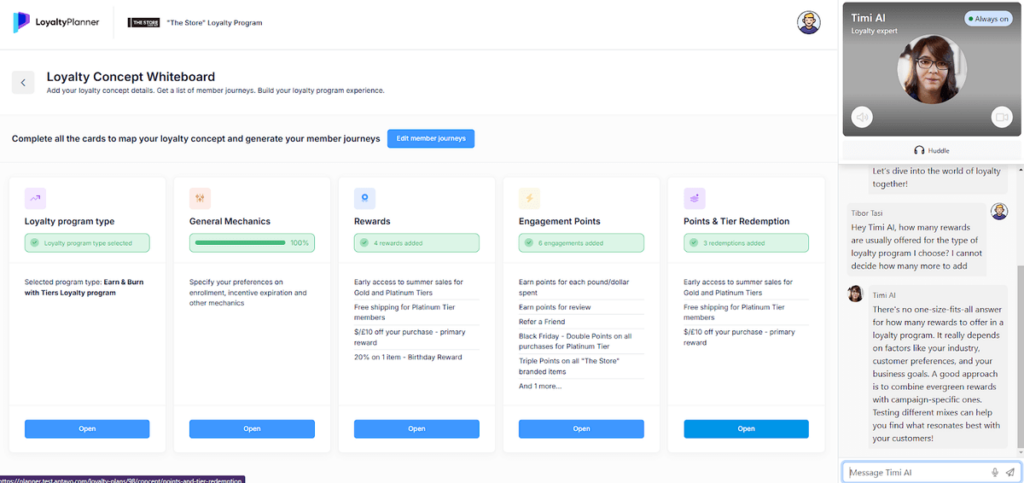Click the General Mechanics 100% progress bar
This screenshot has width=1024, height=483.
click(252, 243)
